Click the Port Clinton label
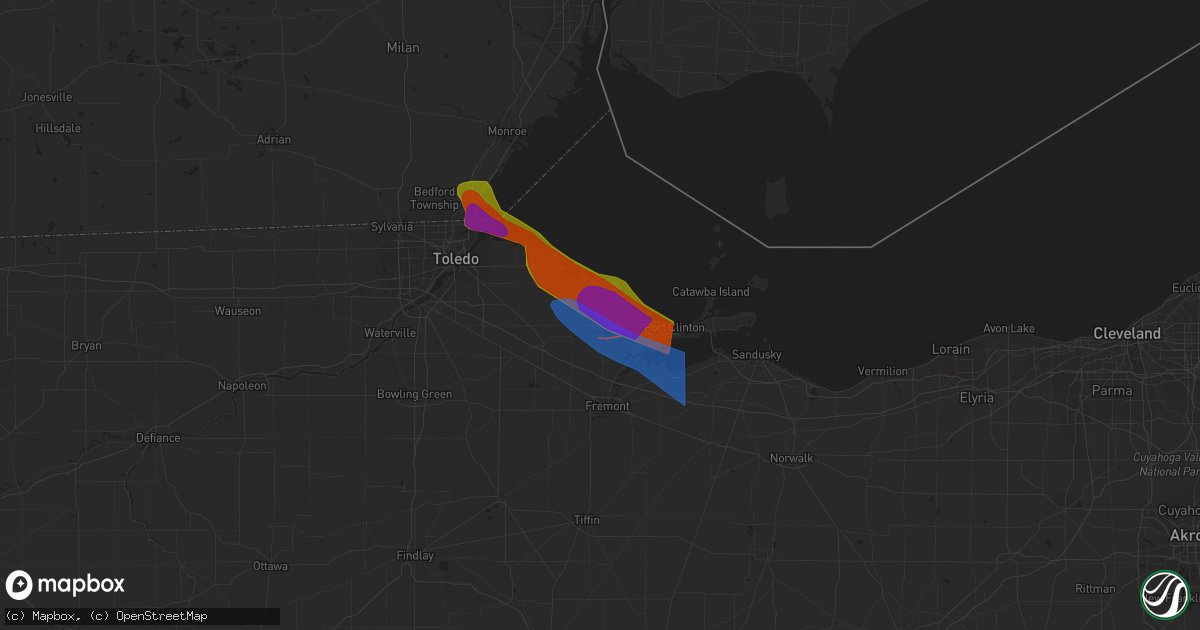Viewport: 1200px width, 630px height. [x=677, y=327]
